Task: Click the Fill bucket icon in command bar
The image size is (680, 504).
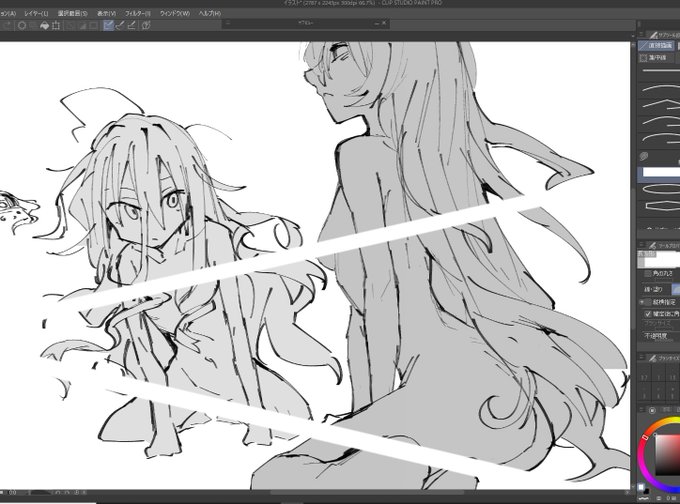Action: 44,26
